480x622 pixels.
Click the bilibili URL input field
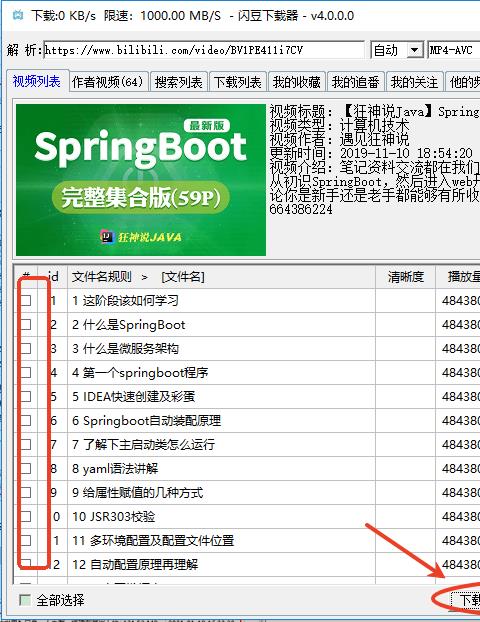coord(204,50)
